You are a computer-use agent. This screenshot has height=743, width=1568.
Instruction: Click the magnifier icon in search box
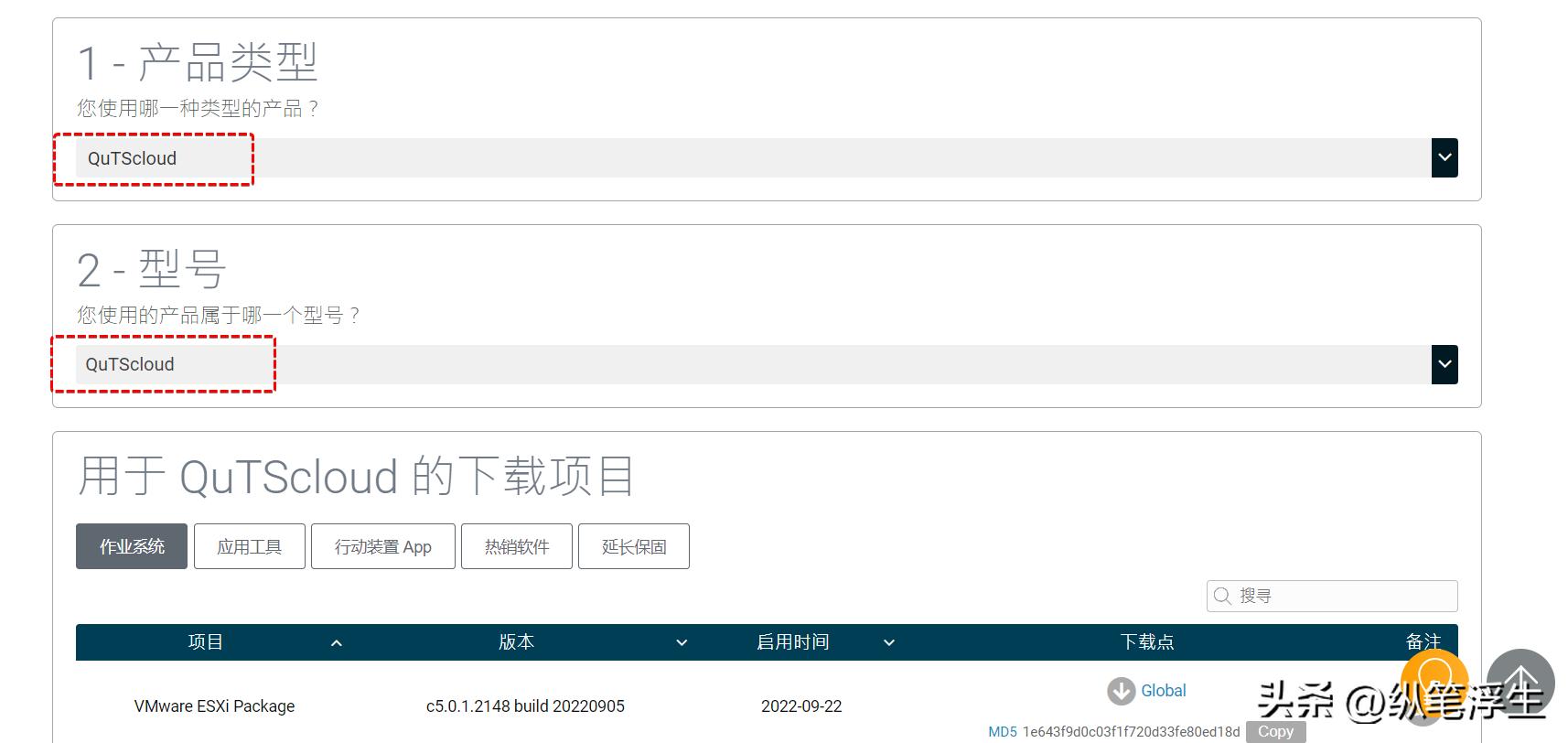click(1222, 597)
